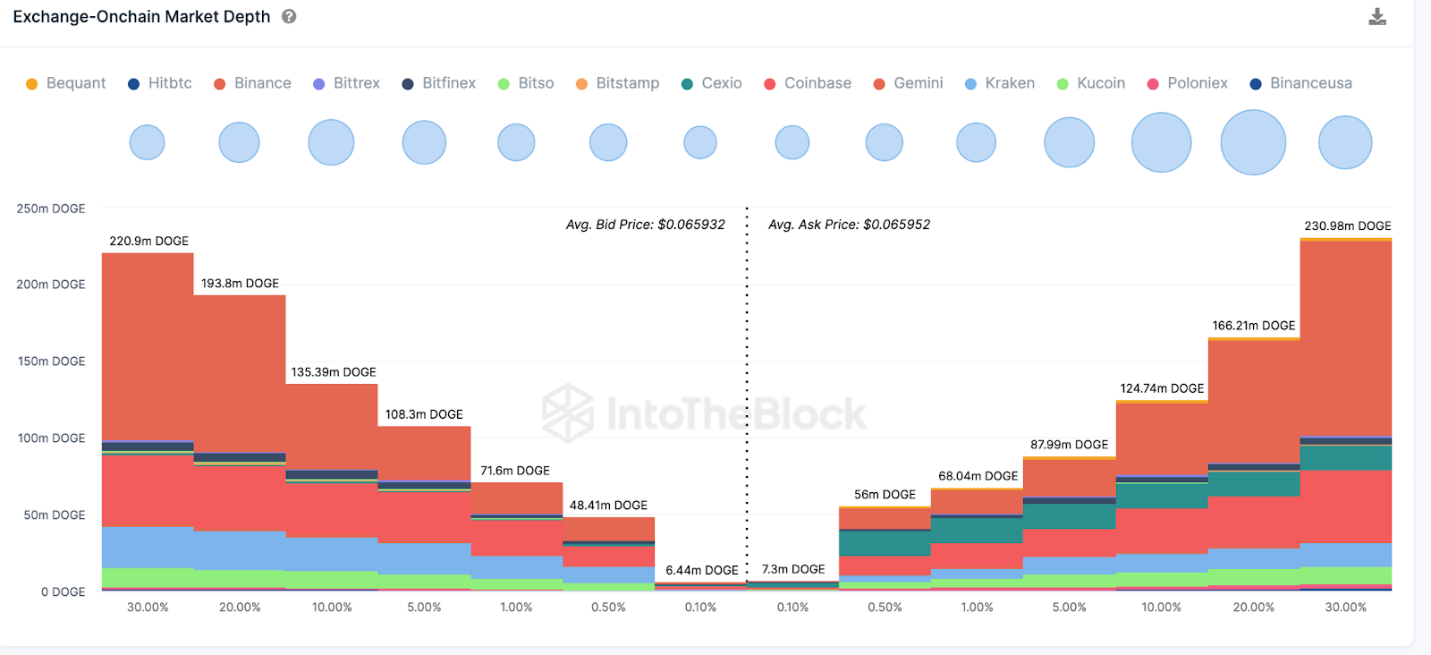Click the Bitso legend marker
The width and height of the screenshot is (1431, 655).
(504, 83)
